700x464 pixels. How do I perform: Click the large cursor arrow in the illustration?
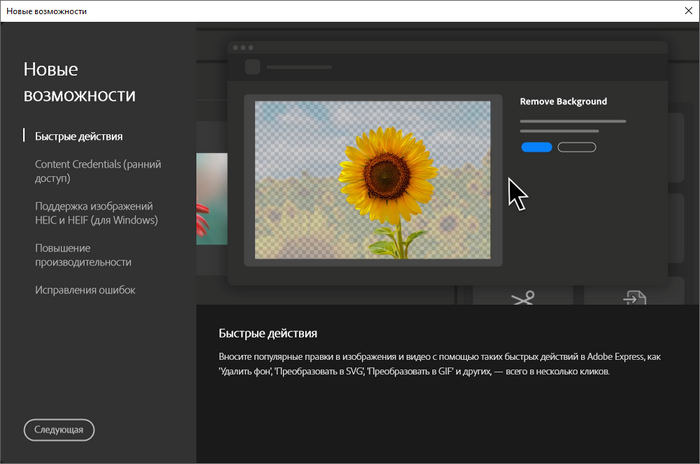[x=517, y=193]
